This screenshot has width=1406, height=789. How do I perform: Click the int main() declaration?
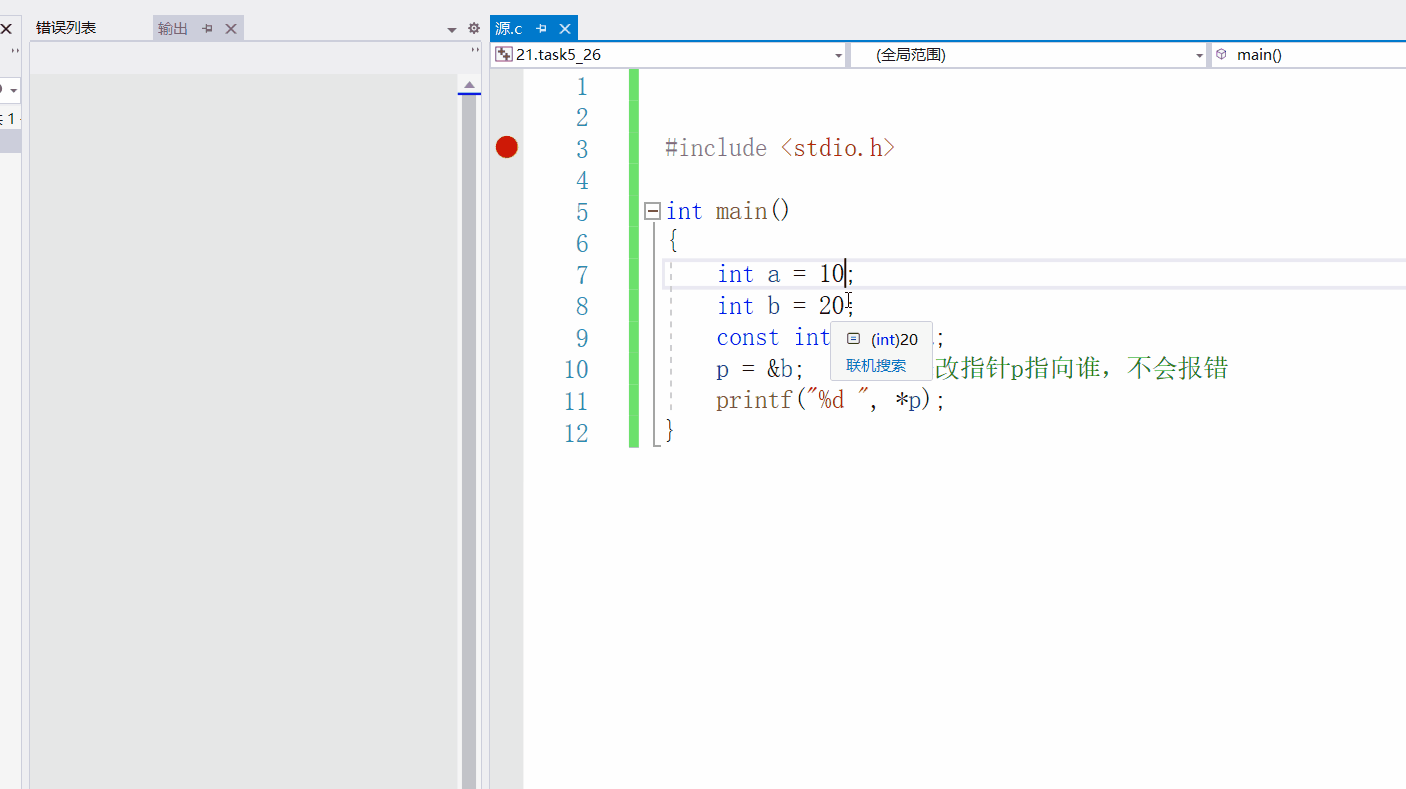(x=728, y=211)
